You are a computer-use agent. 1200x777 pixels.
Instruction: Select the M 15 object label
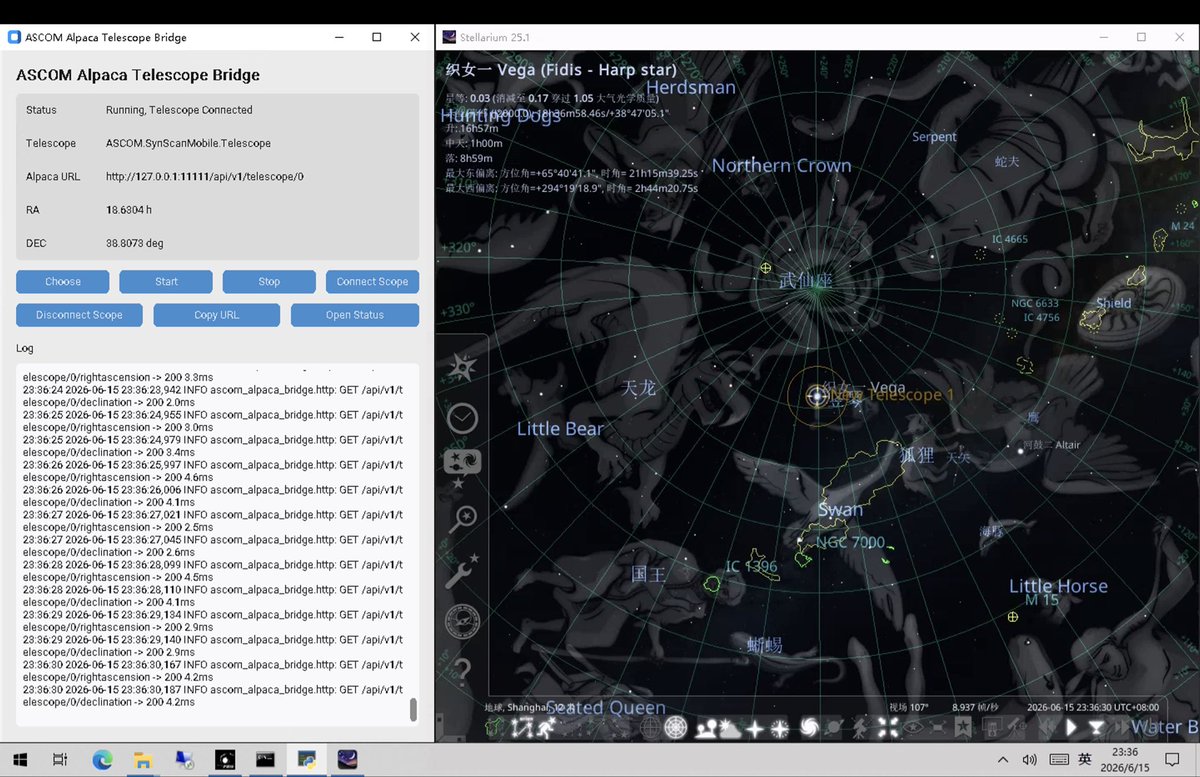coord(1042,600)
